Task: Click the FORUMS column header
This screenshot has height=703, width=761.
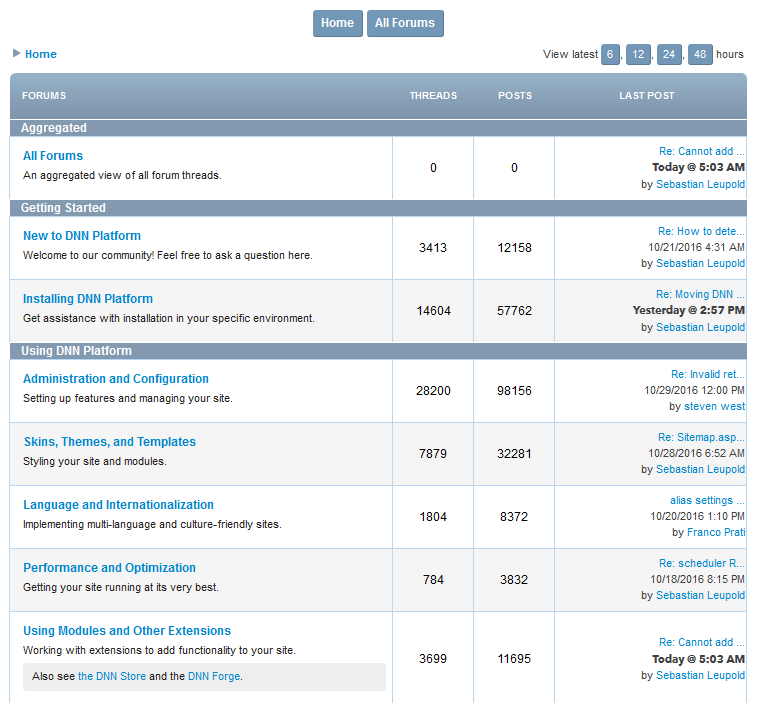Action: (44, 96)
